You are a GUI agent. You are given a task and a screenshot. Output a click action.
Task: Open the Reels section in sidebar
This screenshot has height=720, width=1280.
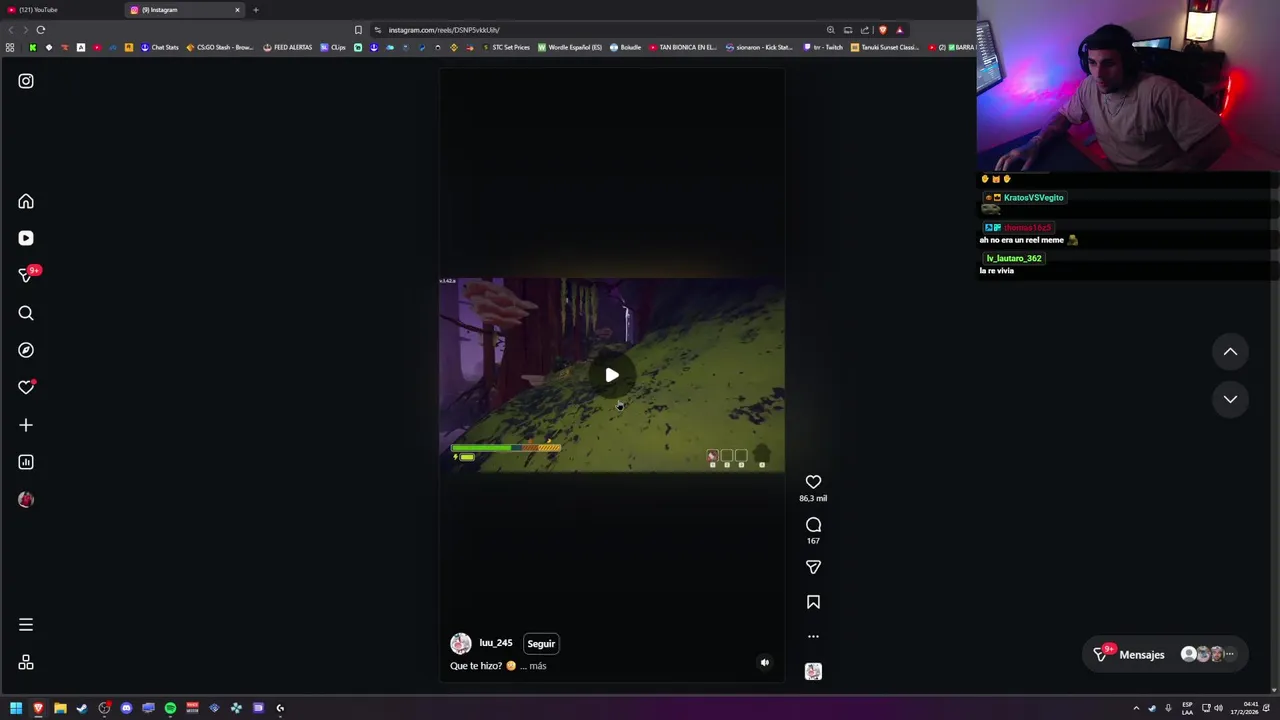tap(26, 238)
